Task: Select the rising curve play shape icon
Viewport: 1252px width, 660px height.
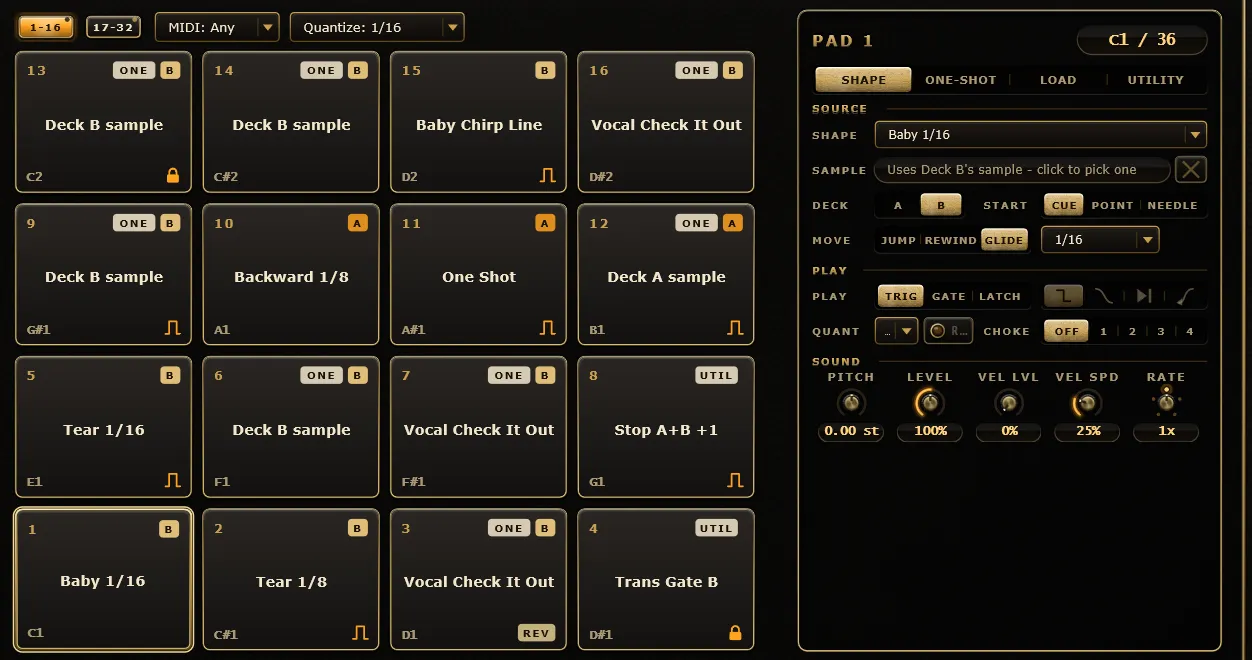Action: pos(1185,296)
